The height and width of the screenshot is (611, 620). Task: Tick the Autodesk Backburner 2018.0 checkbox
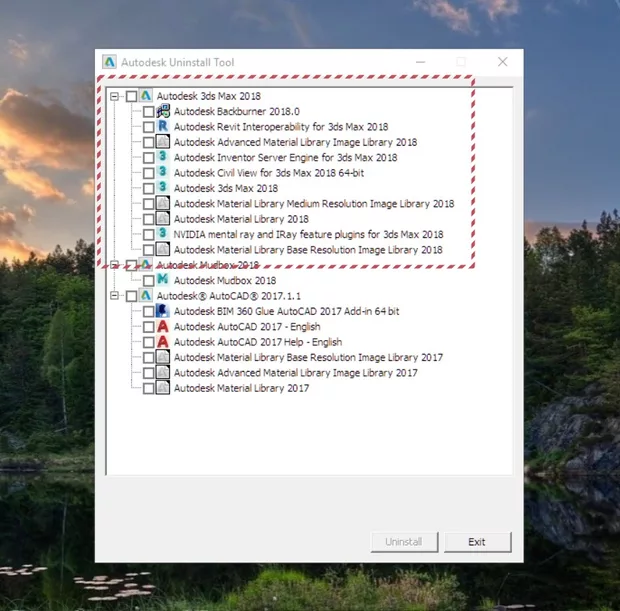click(x=149, y=112)
